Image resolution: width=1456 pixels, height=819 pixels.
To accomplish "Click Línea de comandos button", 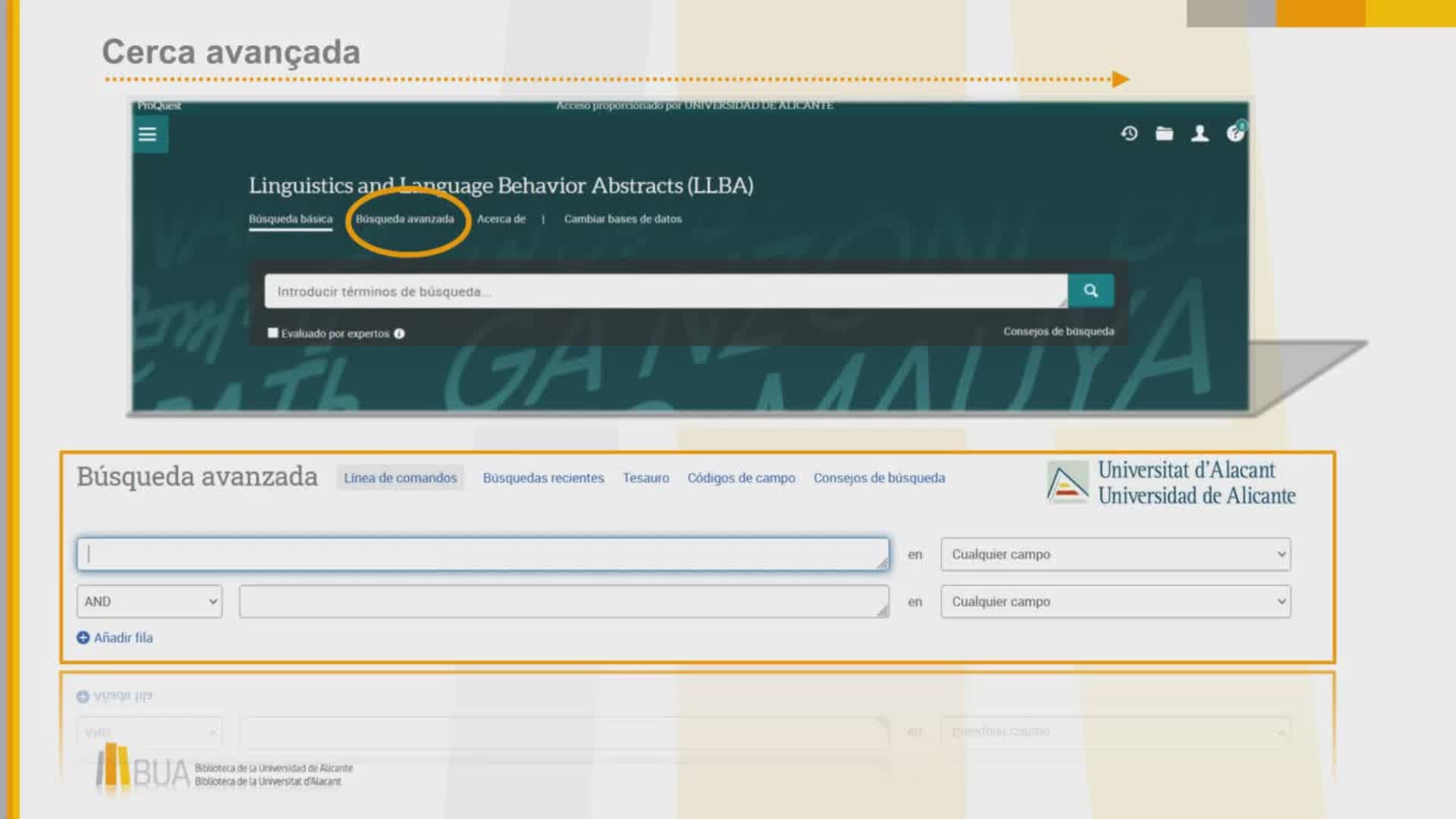I will [400, 478].
